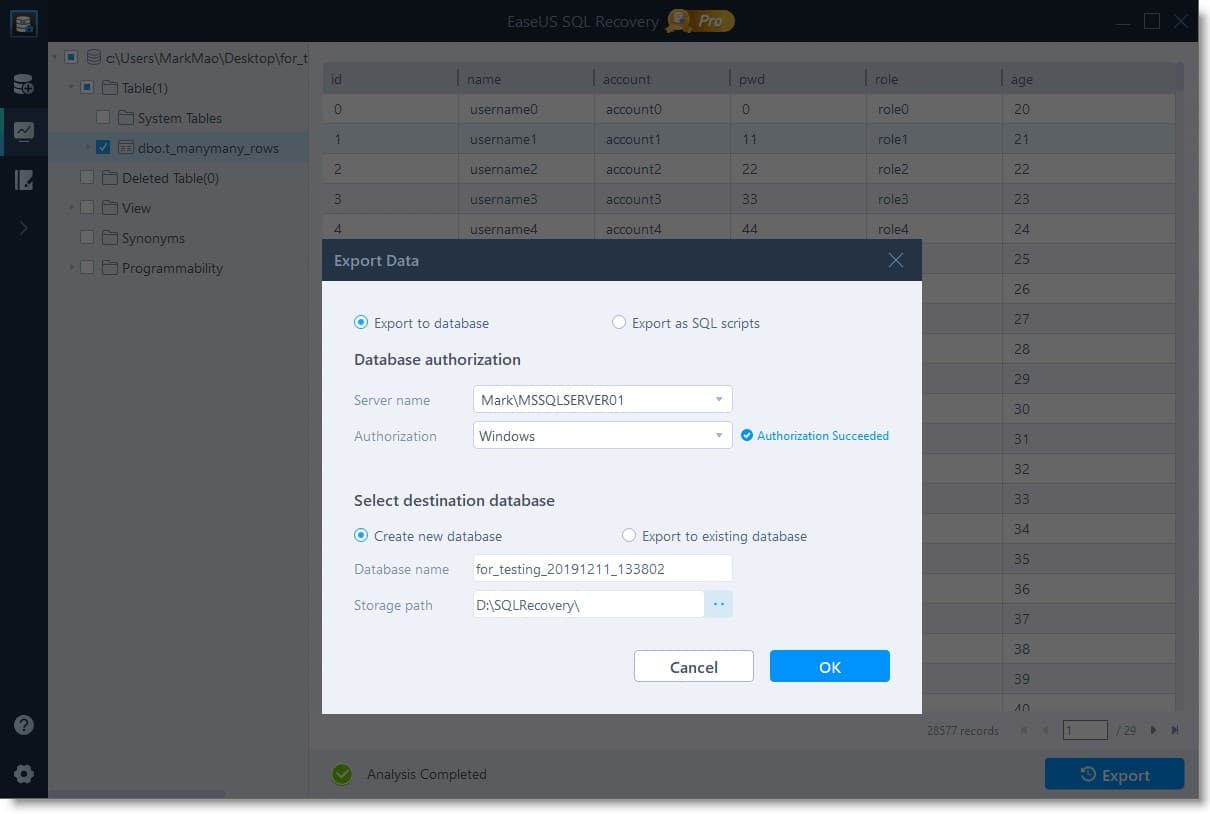
Task: Click the Table(1) folder icon
Action: point(111,88)
